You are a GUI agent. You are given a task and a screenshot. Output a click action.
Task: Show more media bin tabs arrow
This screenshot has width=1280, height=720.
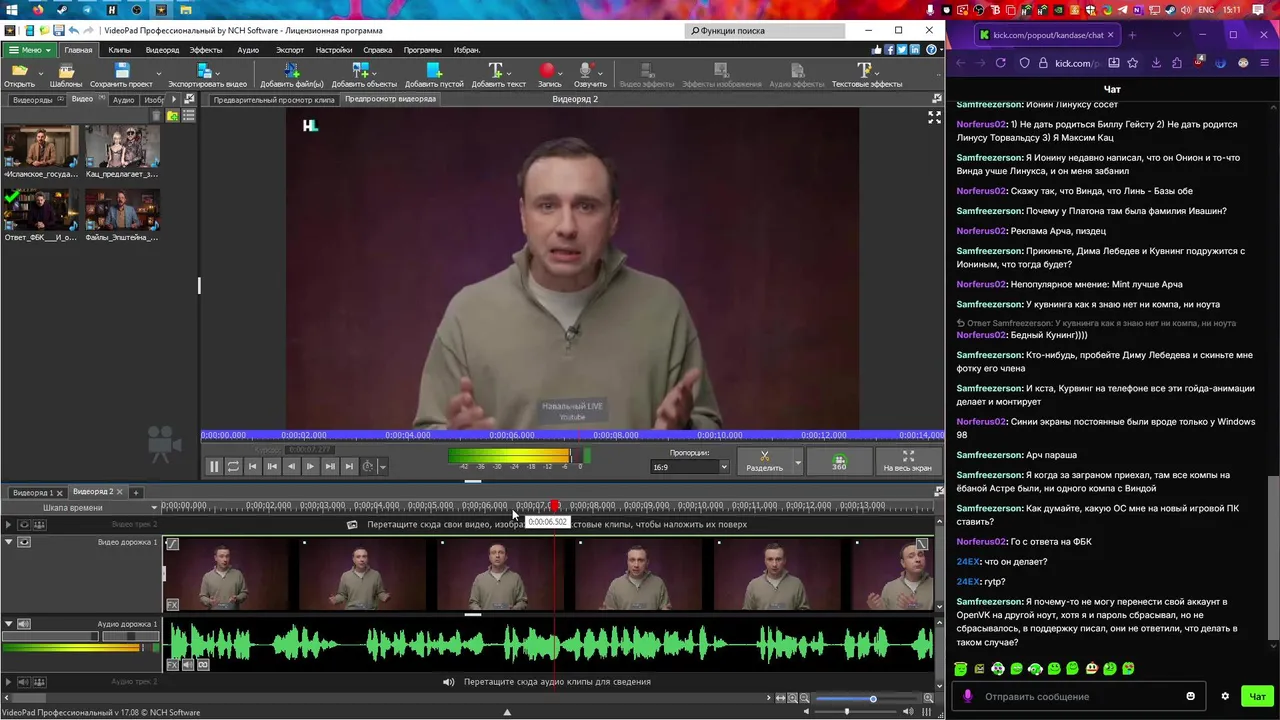[174, 100]
